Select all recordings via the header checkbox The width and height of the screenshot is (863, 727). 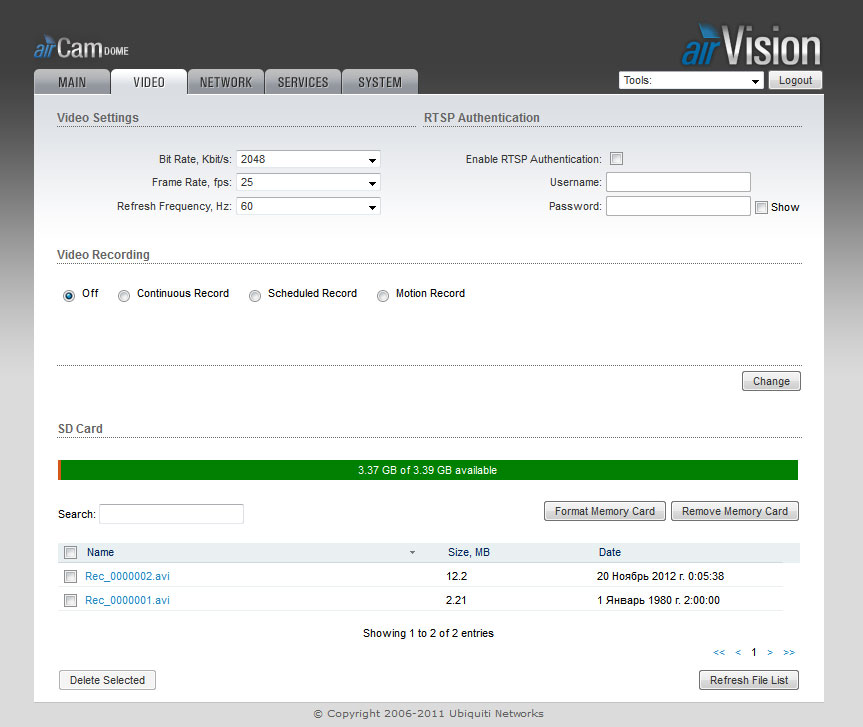(70, 552)
